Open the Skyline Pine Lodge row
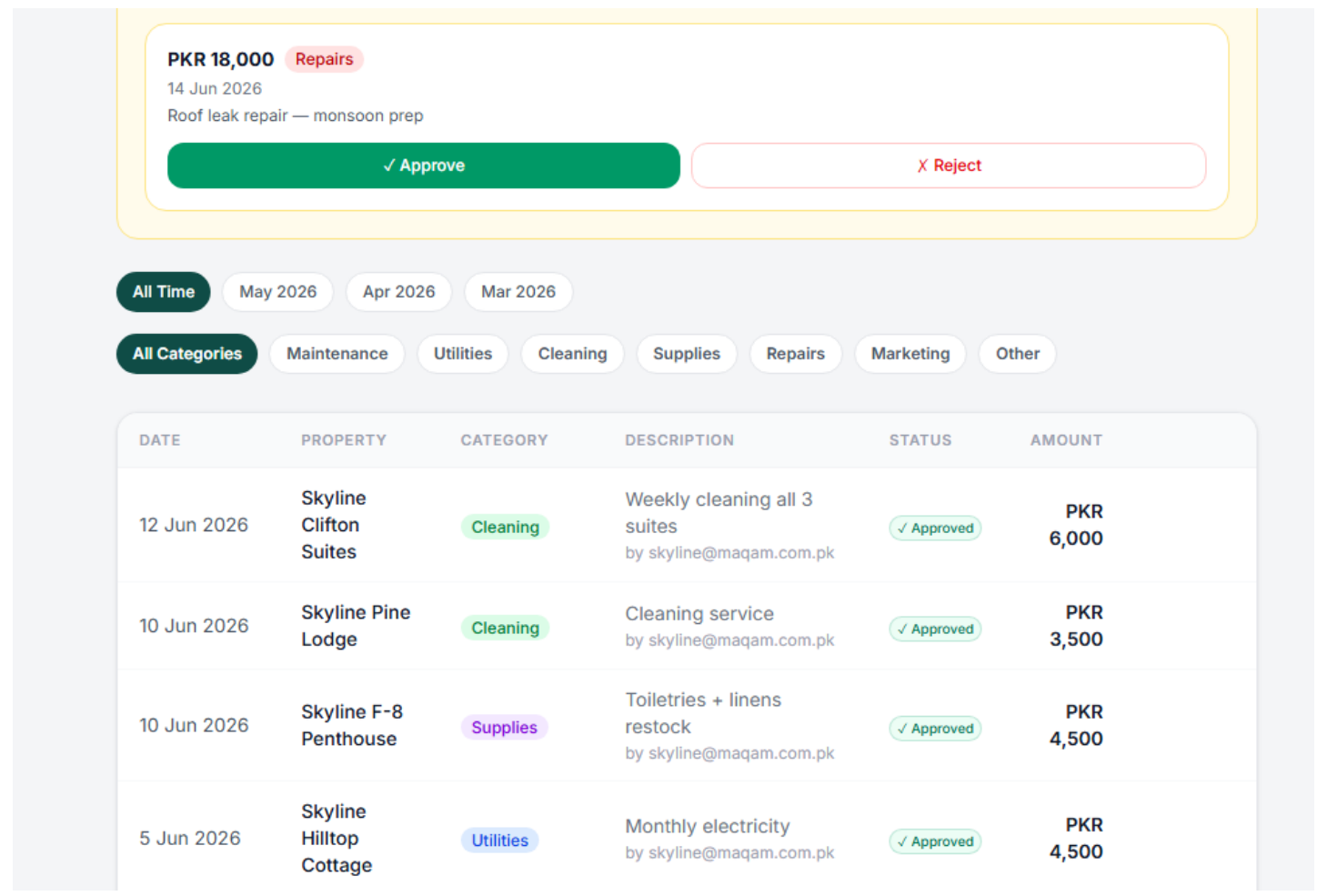The height and width of the screenshot is (896, 1327). [687, 627]
